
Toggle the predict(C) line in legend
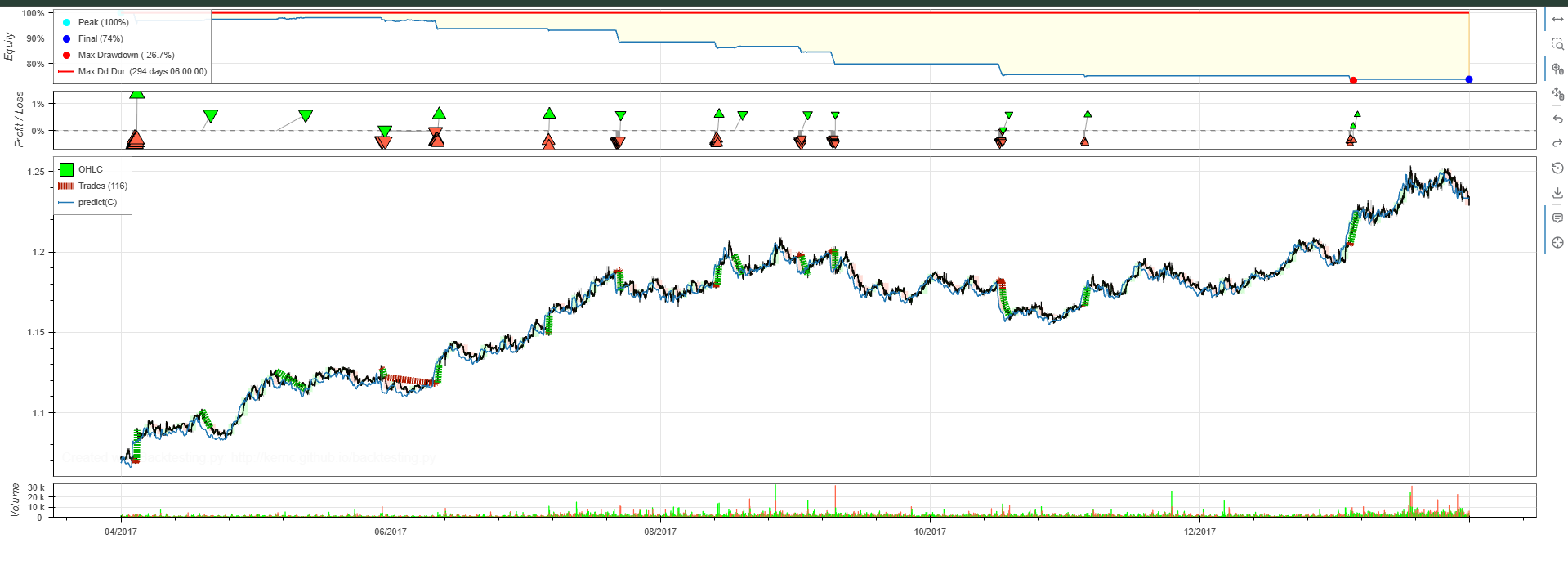(x=88, y=202)
